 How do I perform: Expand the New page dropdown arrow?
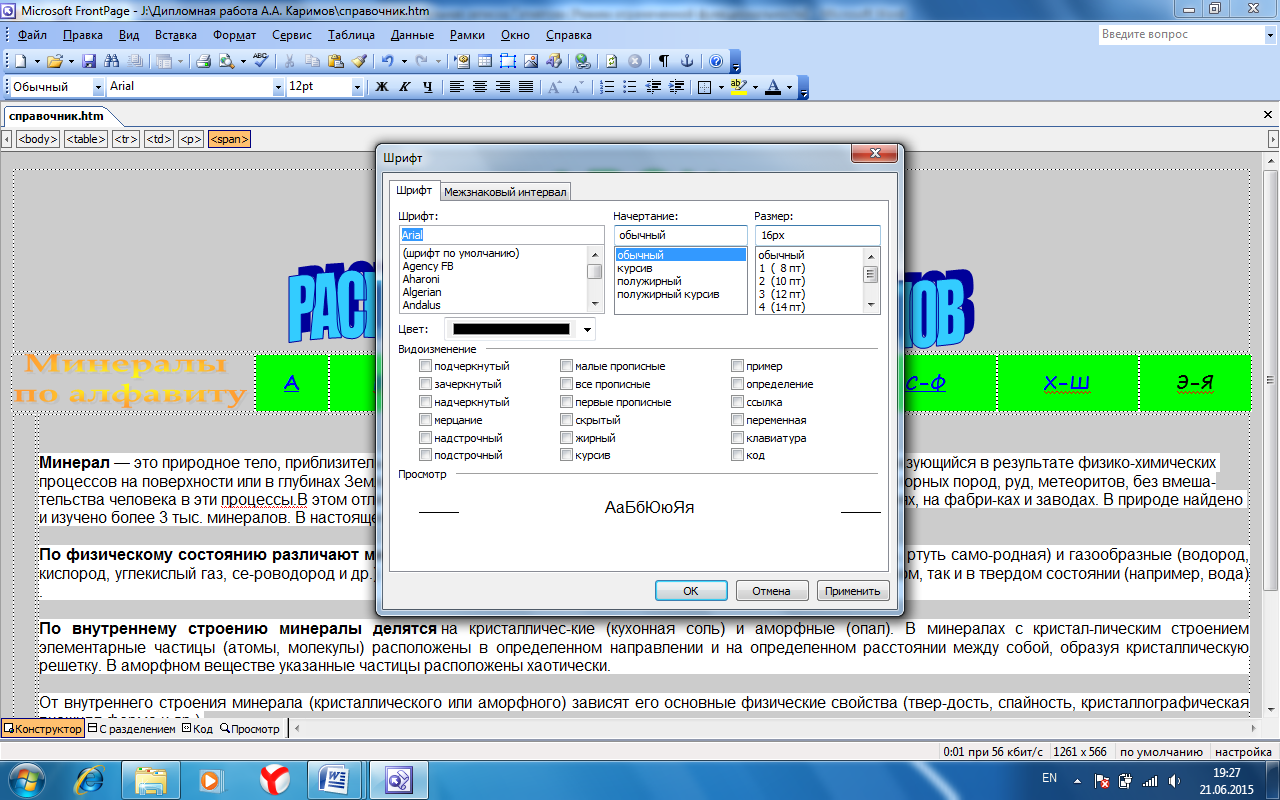coord(37,61)
